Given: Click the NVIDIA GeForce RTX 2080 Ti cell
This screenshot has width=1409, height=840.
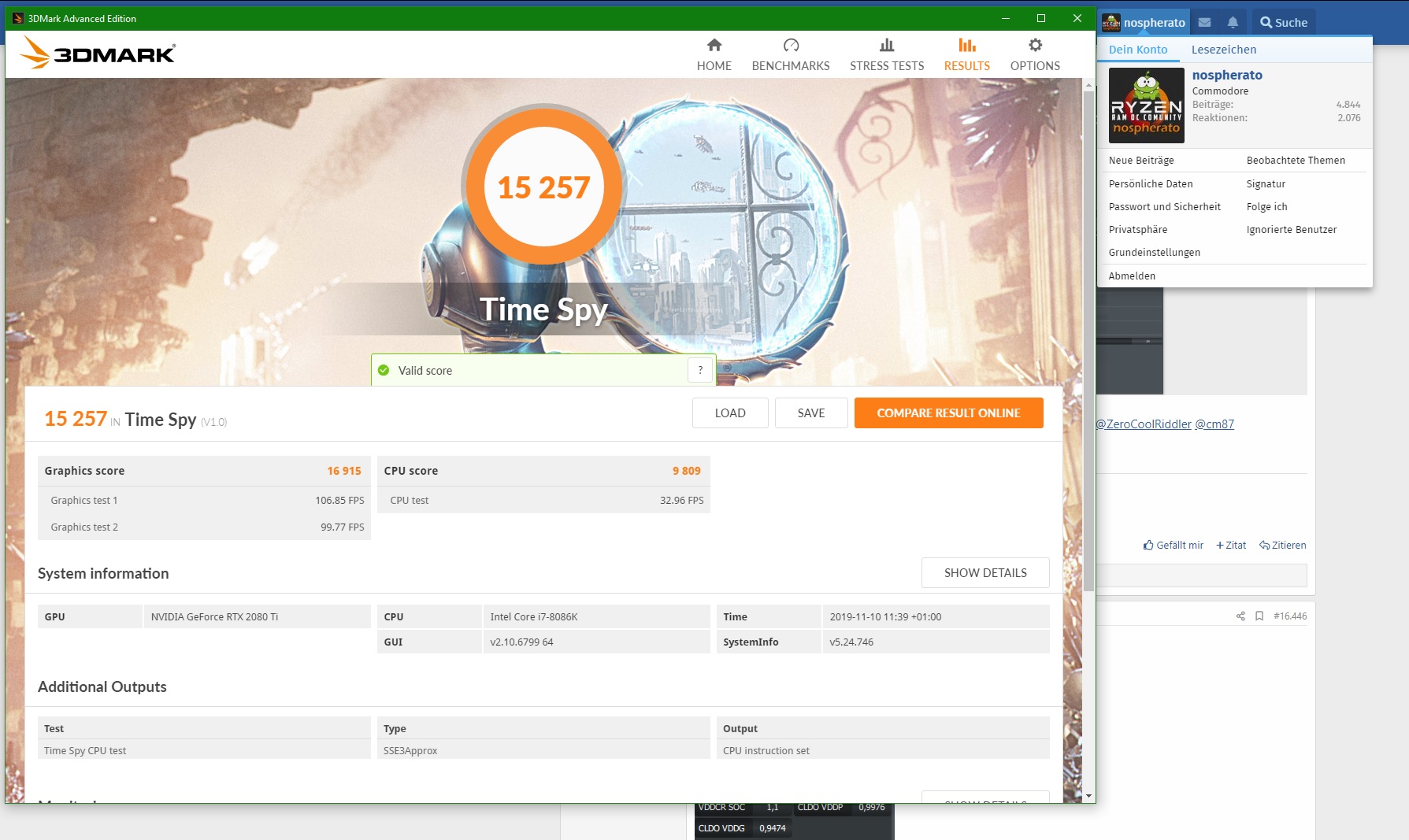Looking at the screenshot, I should pyautogui.click(x=257, y=616).
